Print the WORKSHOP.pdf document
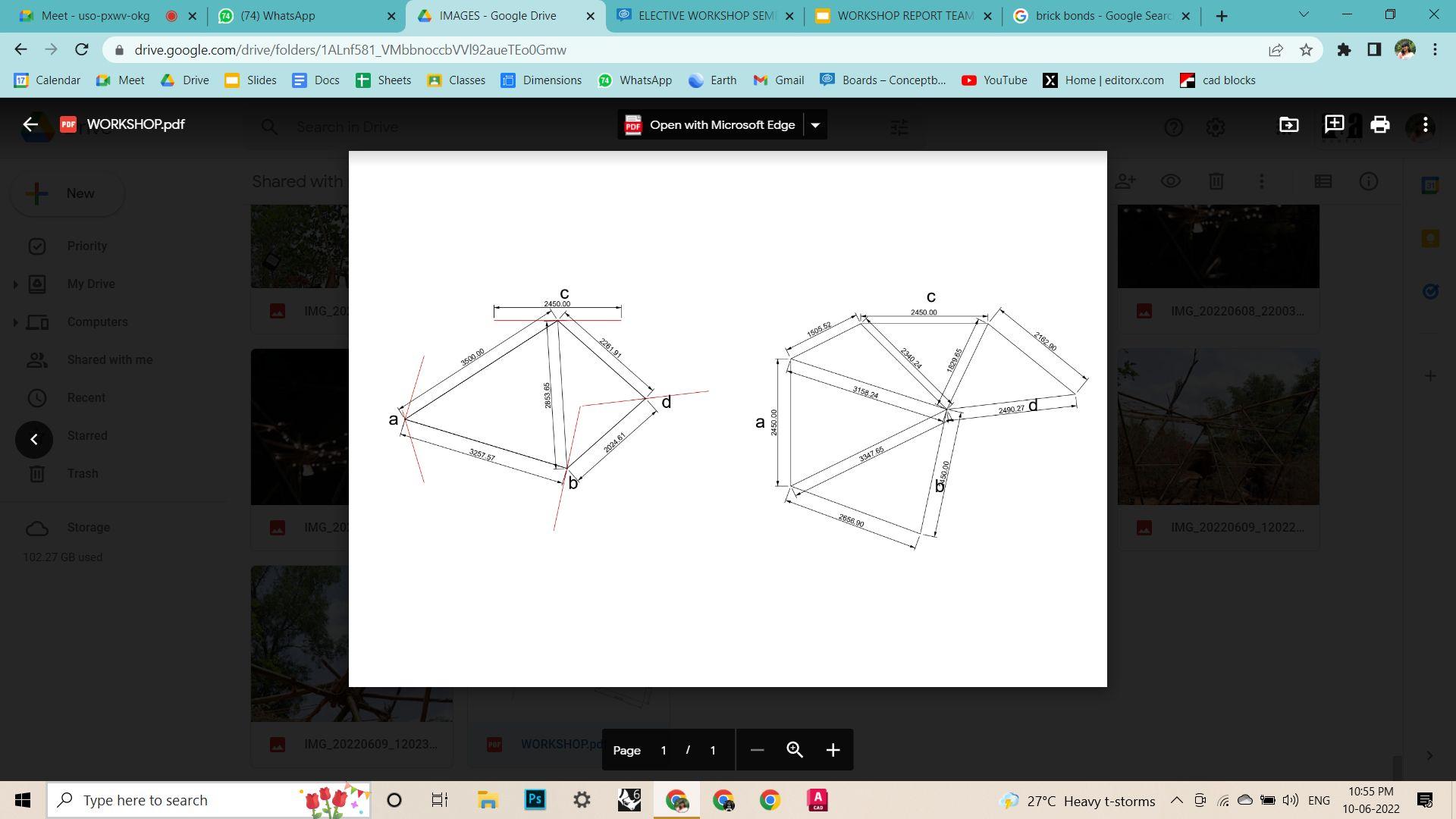 click(1379, 125)
